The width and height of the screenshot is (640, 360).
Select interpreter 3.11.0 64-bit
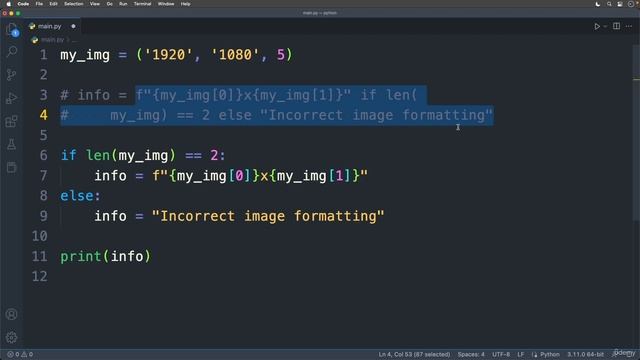tap(585, 354)
